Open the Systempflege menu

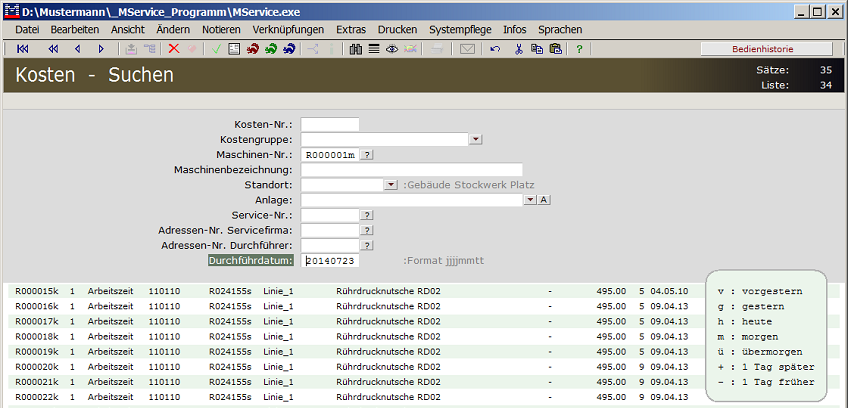click(x=460, y=30)
